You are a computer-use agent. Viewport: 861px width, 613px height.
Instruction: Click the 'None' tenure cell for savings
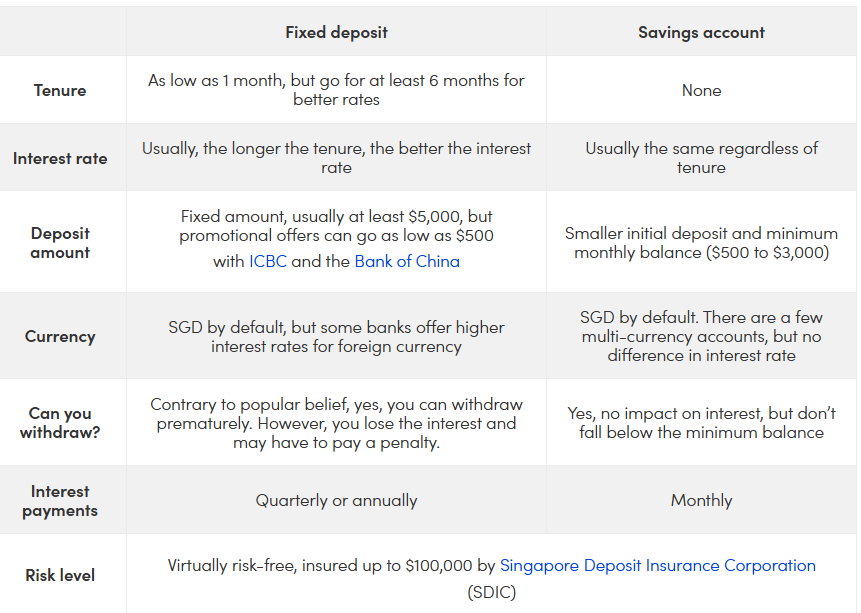click(701, 90)
